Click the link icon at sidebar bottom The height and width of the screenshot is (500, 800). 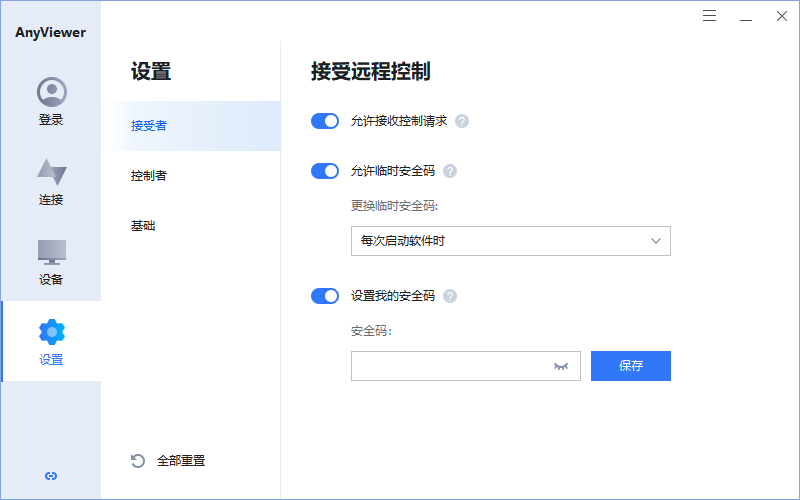(x=51, y=476)
